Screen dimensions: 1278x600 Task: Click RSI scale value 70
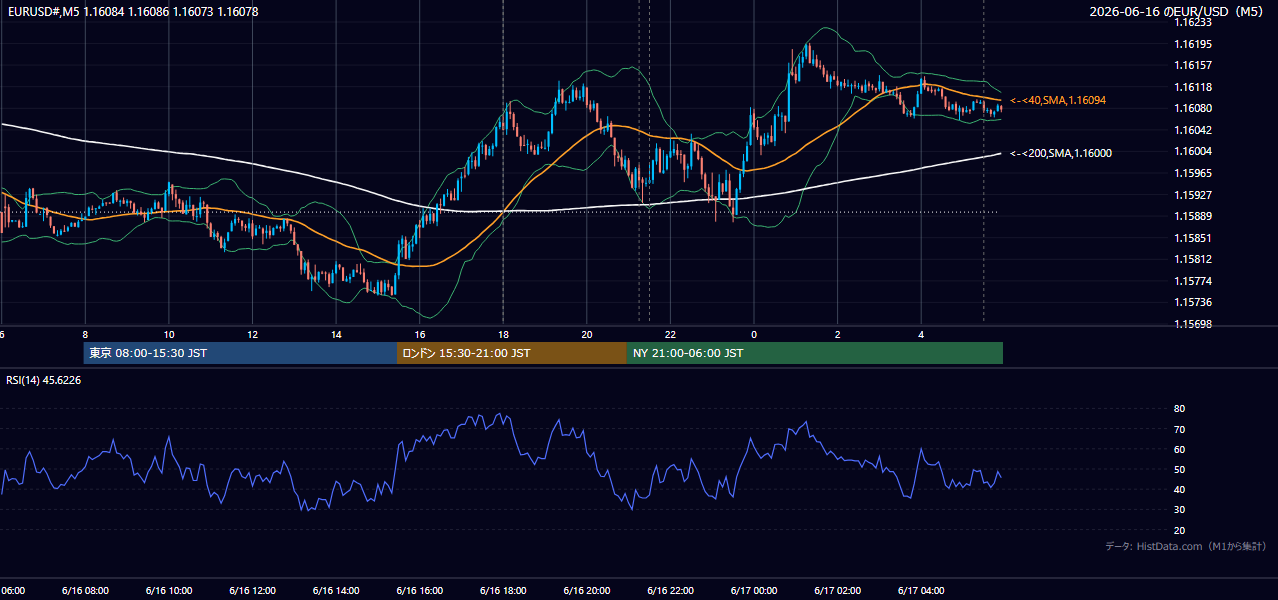(1180, 429)
